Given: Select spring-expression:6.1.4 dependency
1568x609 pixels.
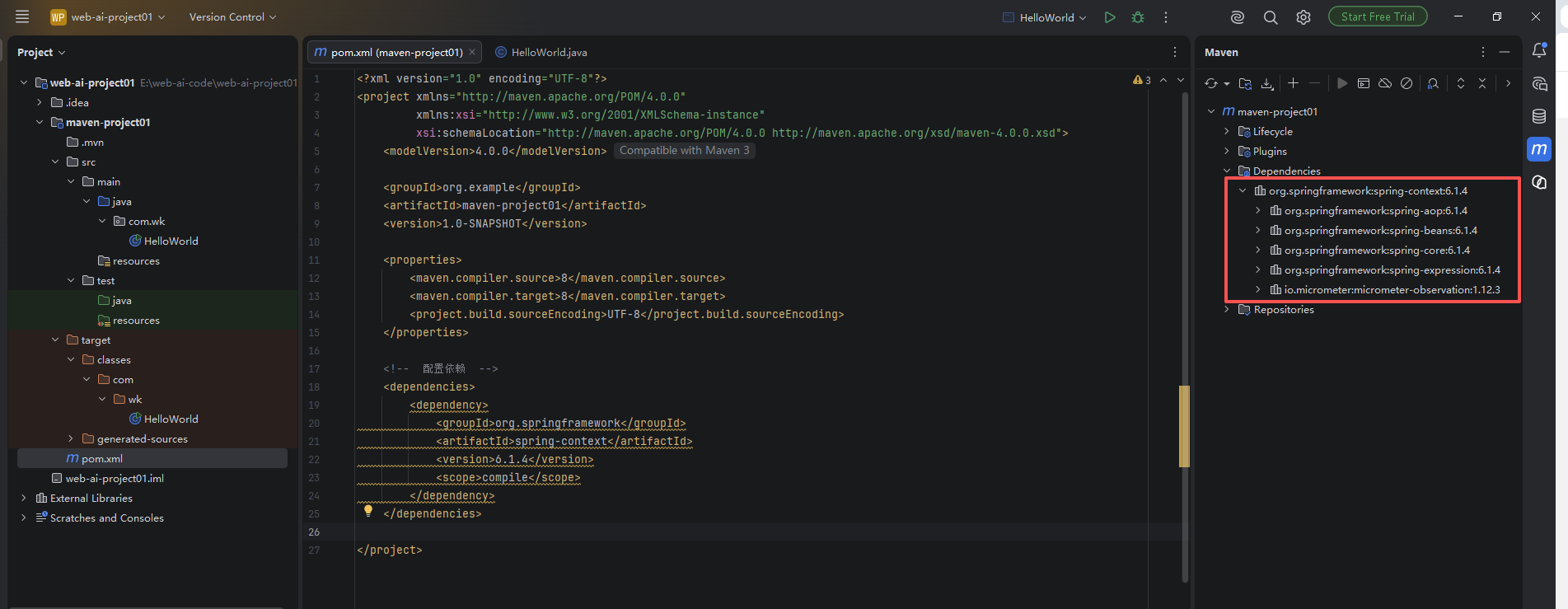Looking at the screenshot, I should coord(1392,269).
